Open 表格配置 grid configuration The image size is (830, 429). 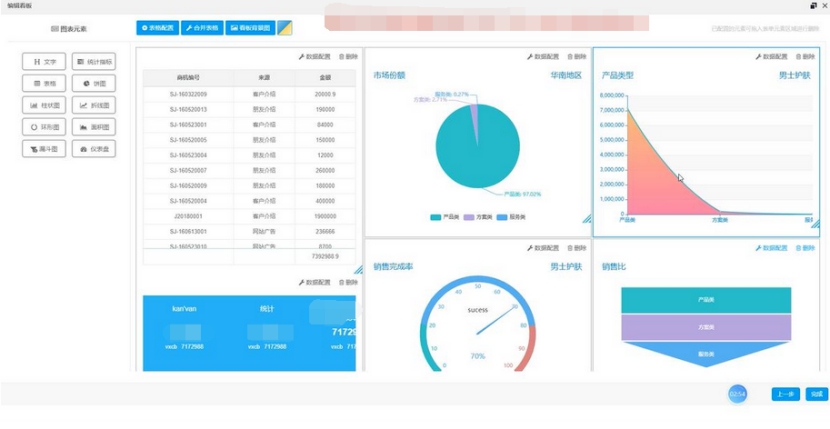point(158,28)
